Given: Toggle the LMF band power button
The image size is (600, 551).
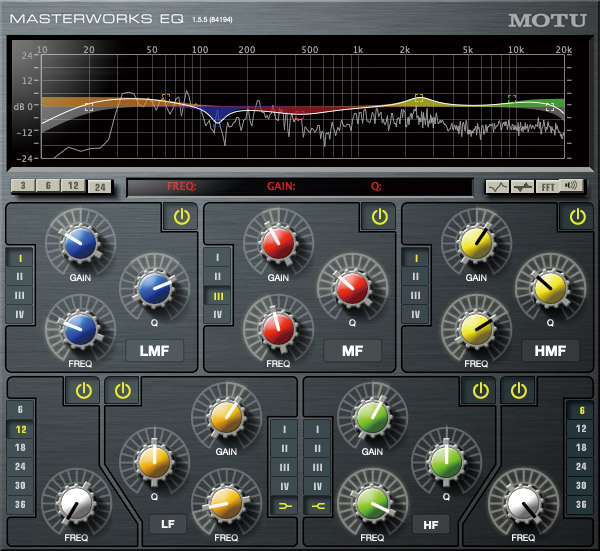Looking at the screenshot, I should (181, 217).
